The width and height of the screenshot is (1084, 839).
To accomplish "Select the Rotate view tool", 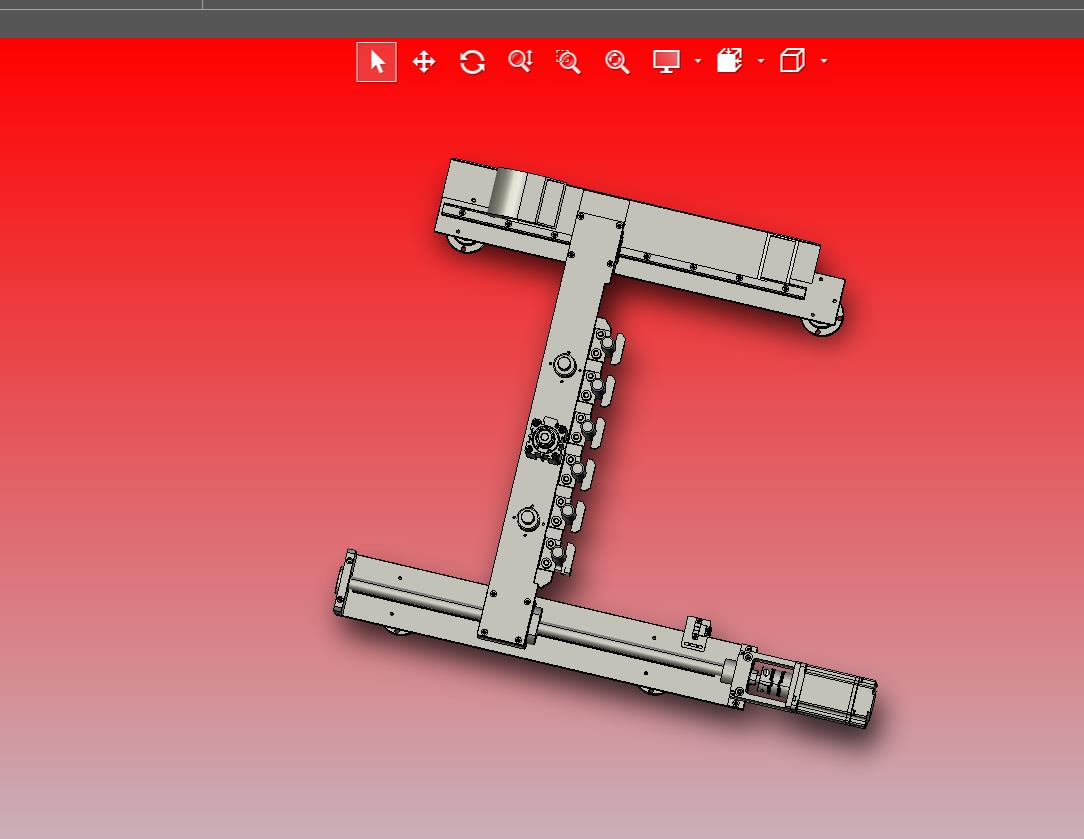I will pos(472,62).
